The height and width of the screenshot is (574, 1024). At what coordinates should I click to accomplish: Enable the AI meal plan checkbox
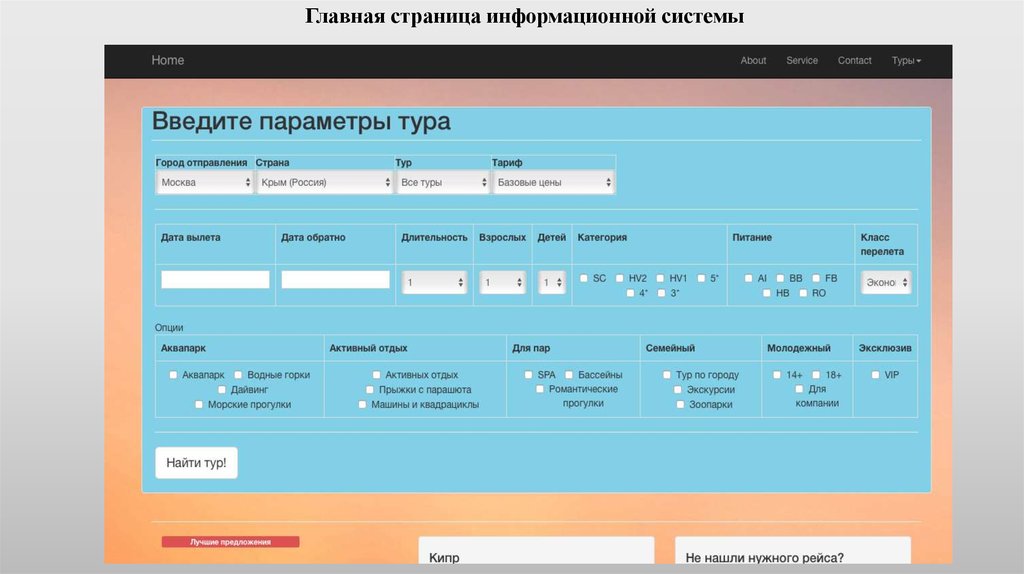(x=748, y=278)
